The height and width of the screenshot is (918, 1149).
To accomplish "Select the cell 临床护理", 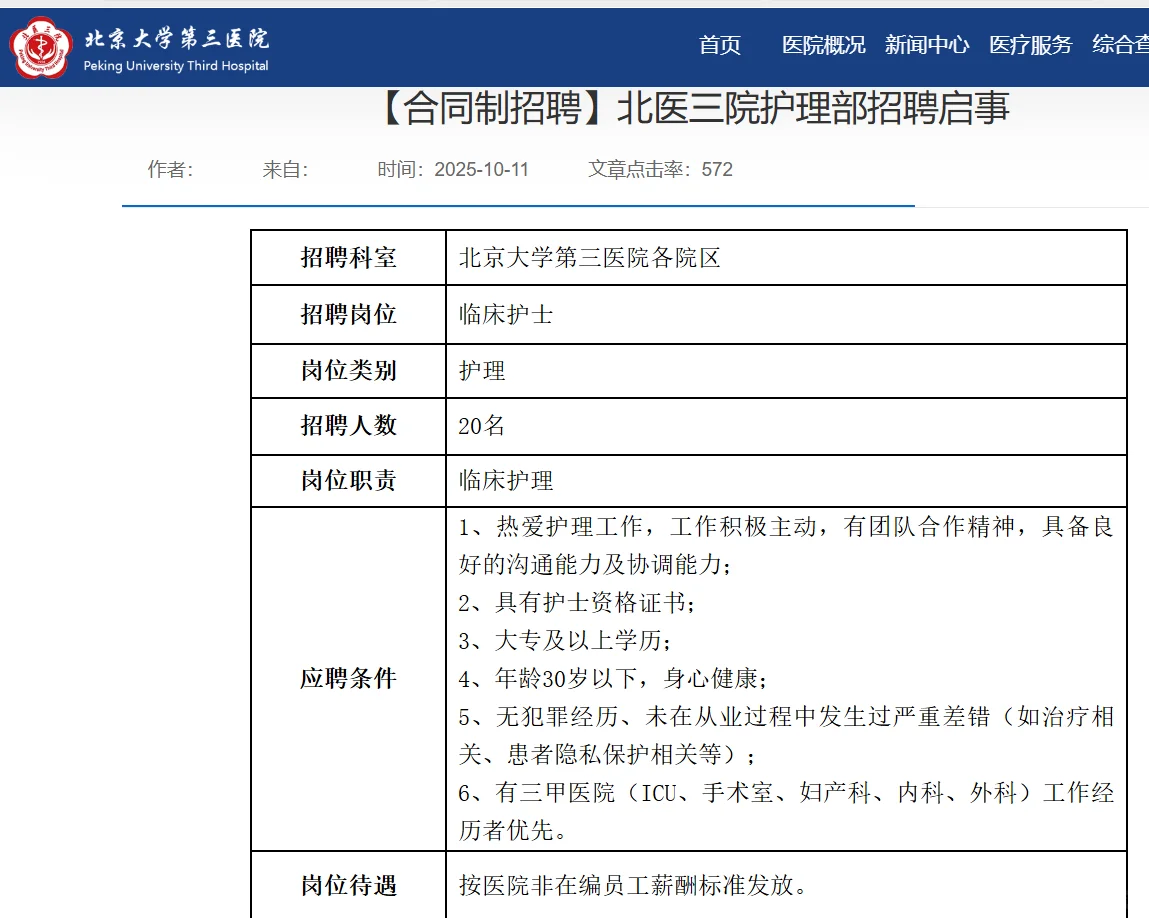I will (786, 481).
